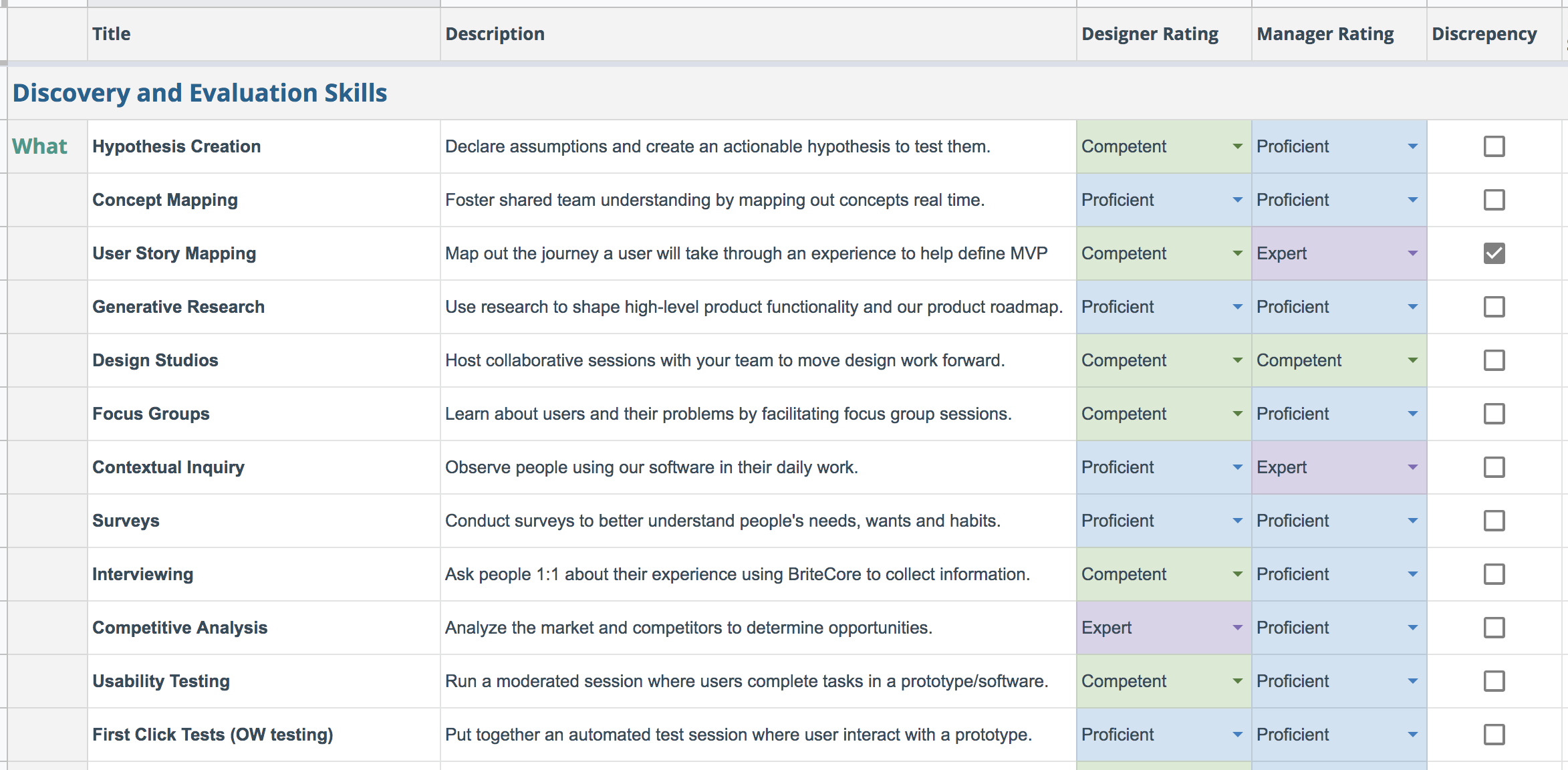Open the Designer Rating dropdown for Hypothesis Creation
Screen dimensions: 1568x770
[x=1237, y=146]
